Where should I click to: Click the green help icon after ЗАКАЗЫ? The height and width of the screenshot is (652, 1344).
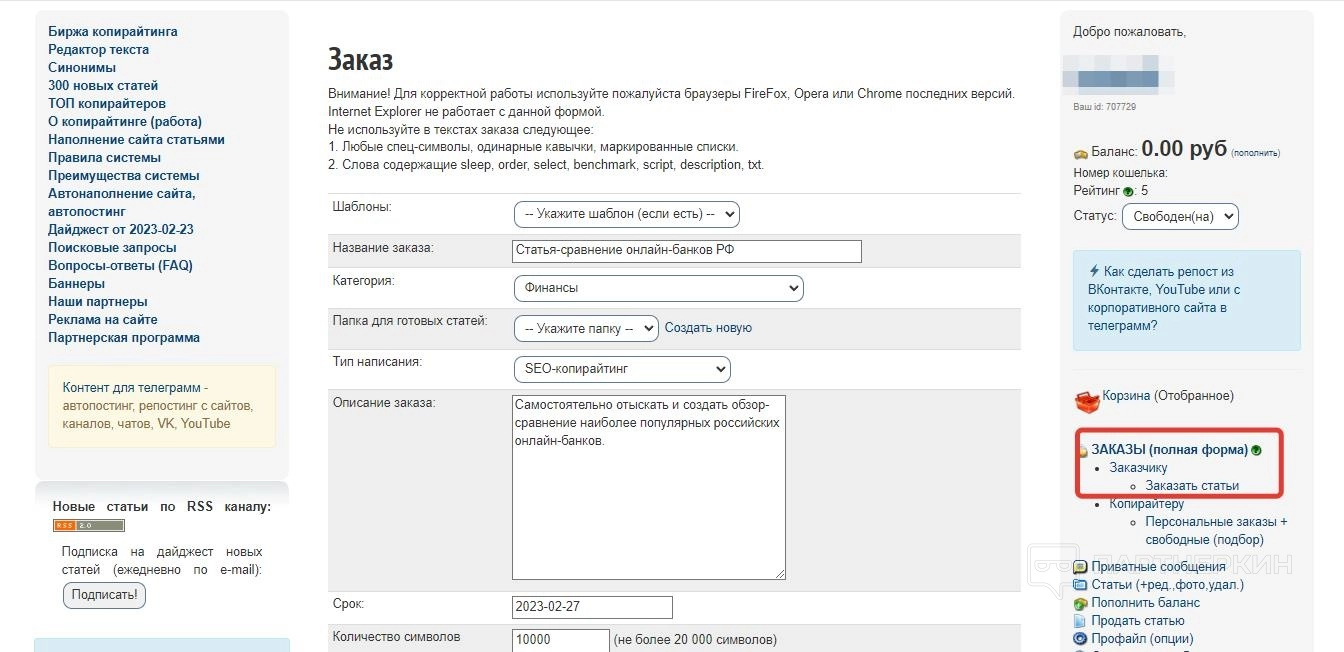tap(1257, 450)
